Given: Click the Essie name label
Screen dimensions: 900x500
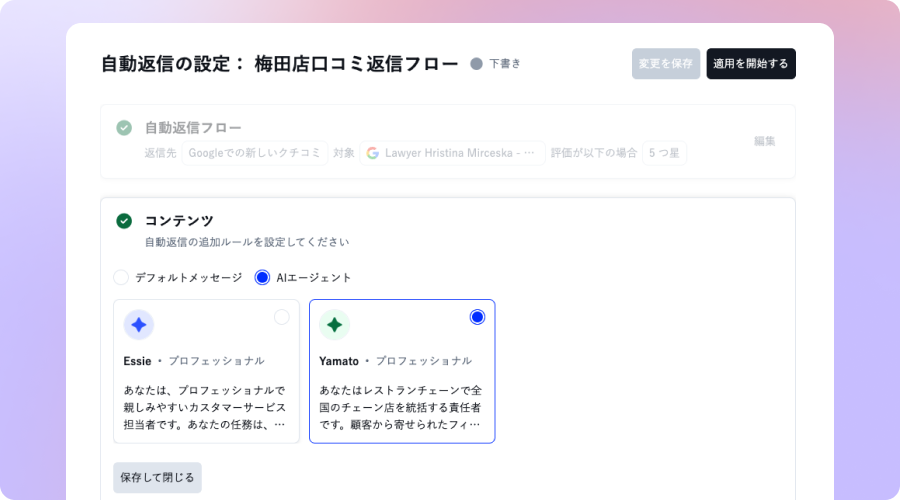Looking at the screenshot, I should coord(137,361).
